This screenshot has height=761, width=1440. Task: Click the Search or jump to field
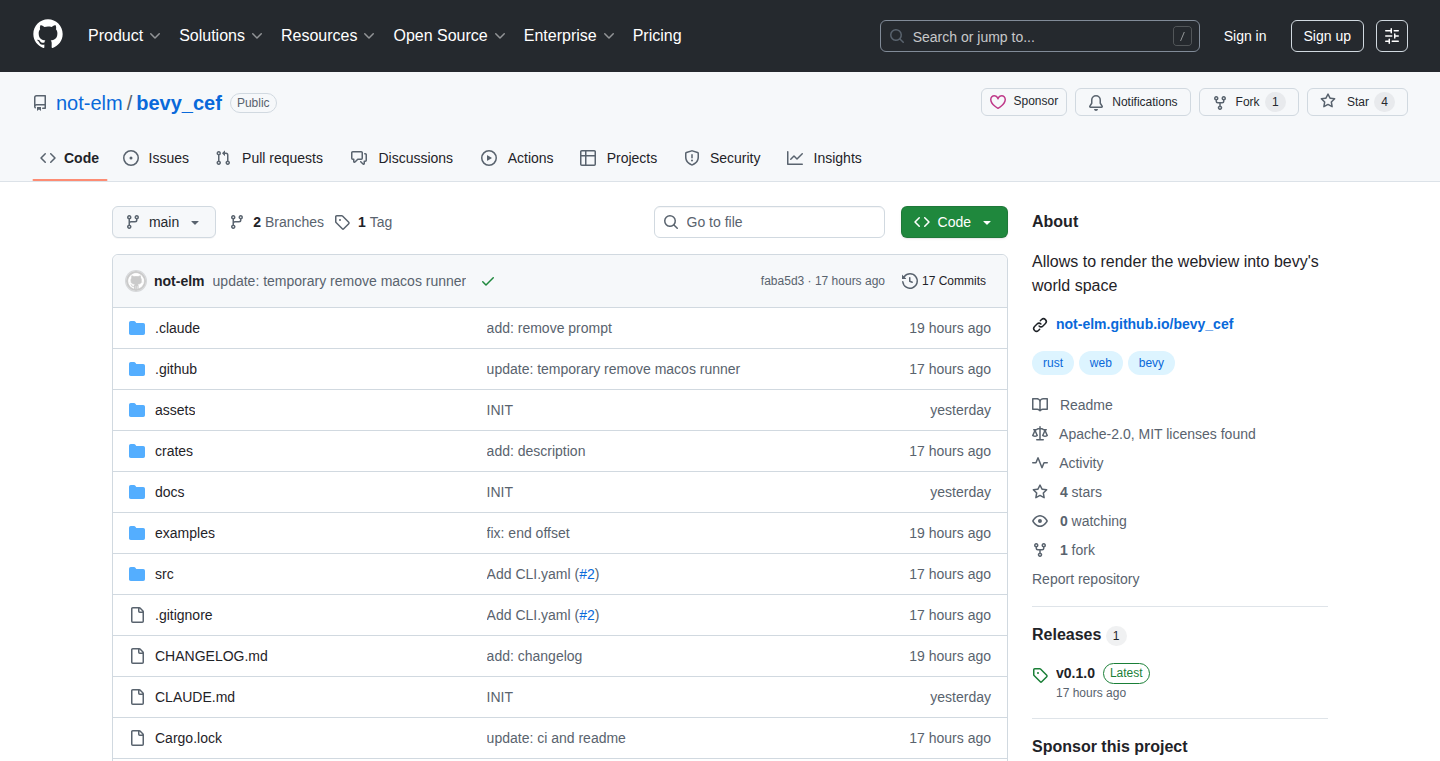tap(1040, 36)
